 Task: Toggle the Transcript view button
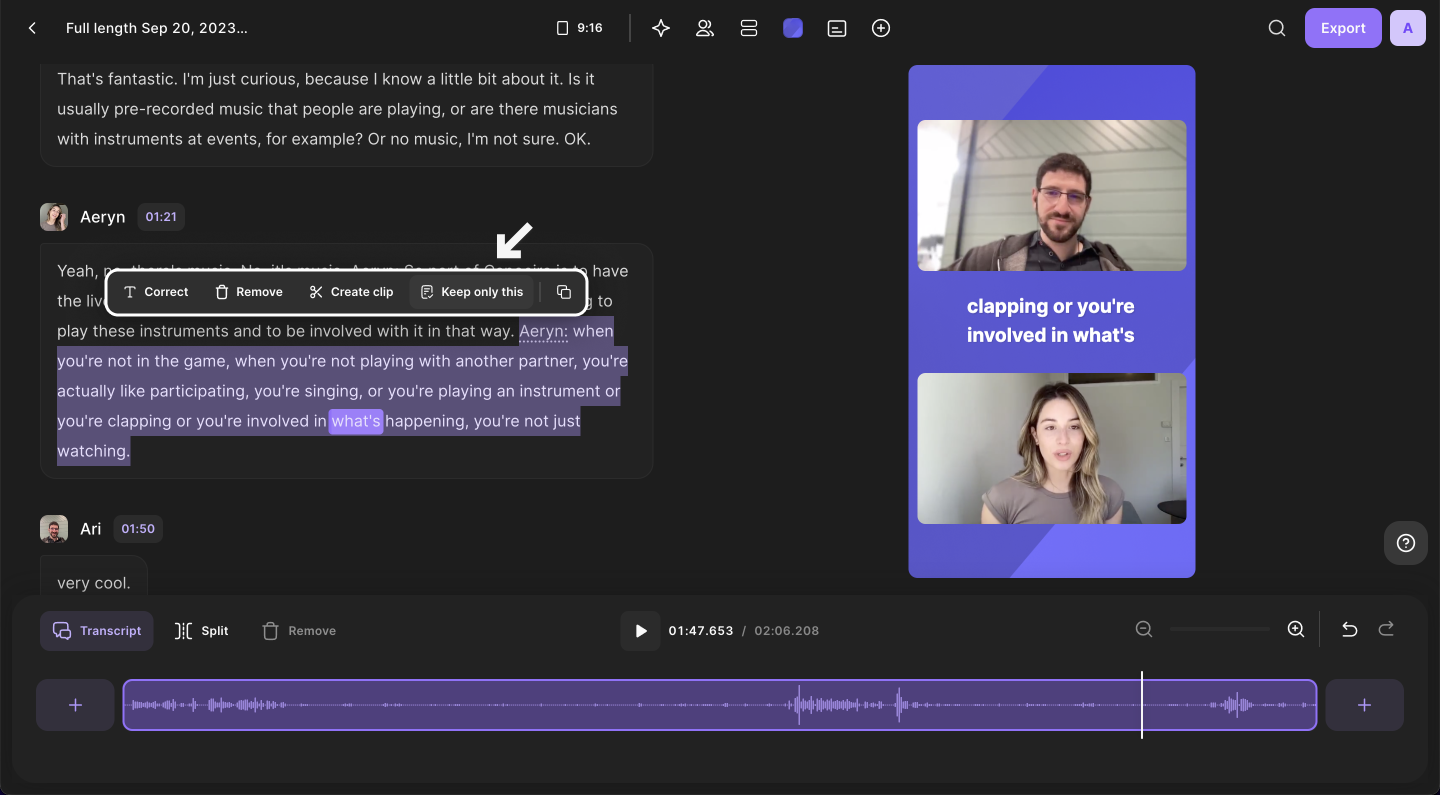(97, 631)
